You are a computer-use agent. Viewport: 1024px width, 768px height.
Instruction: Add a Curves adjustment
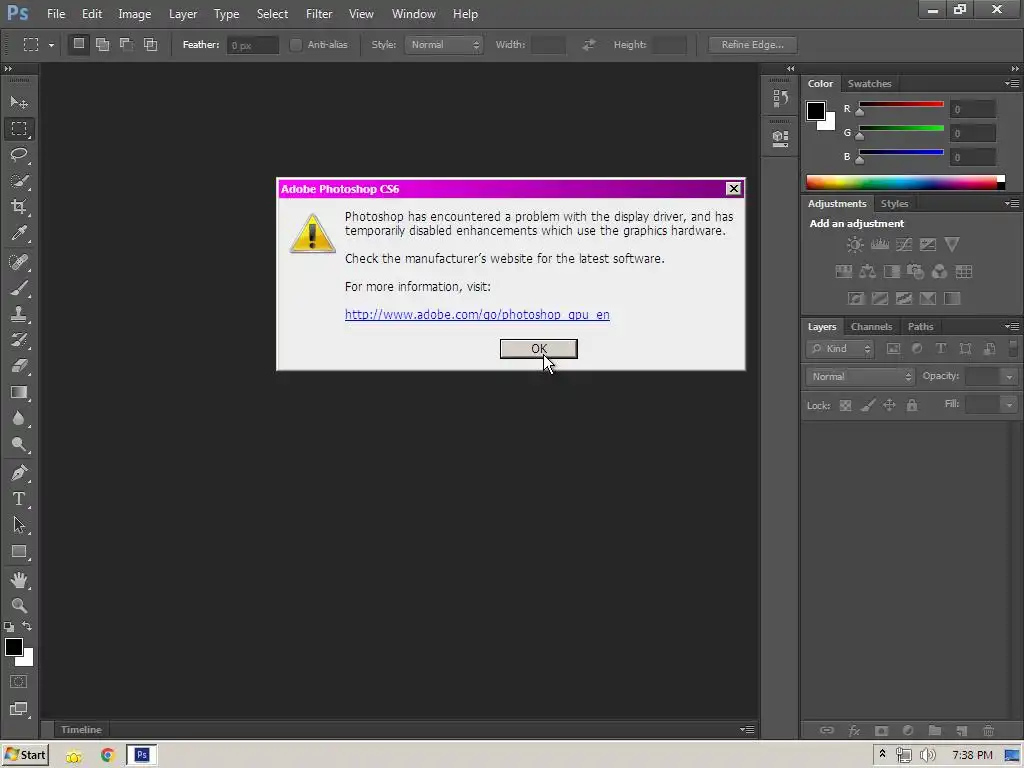point(904,245)
